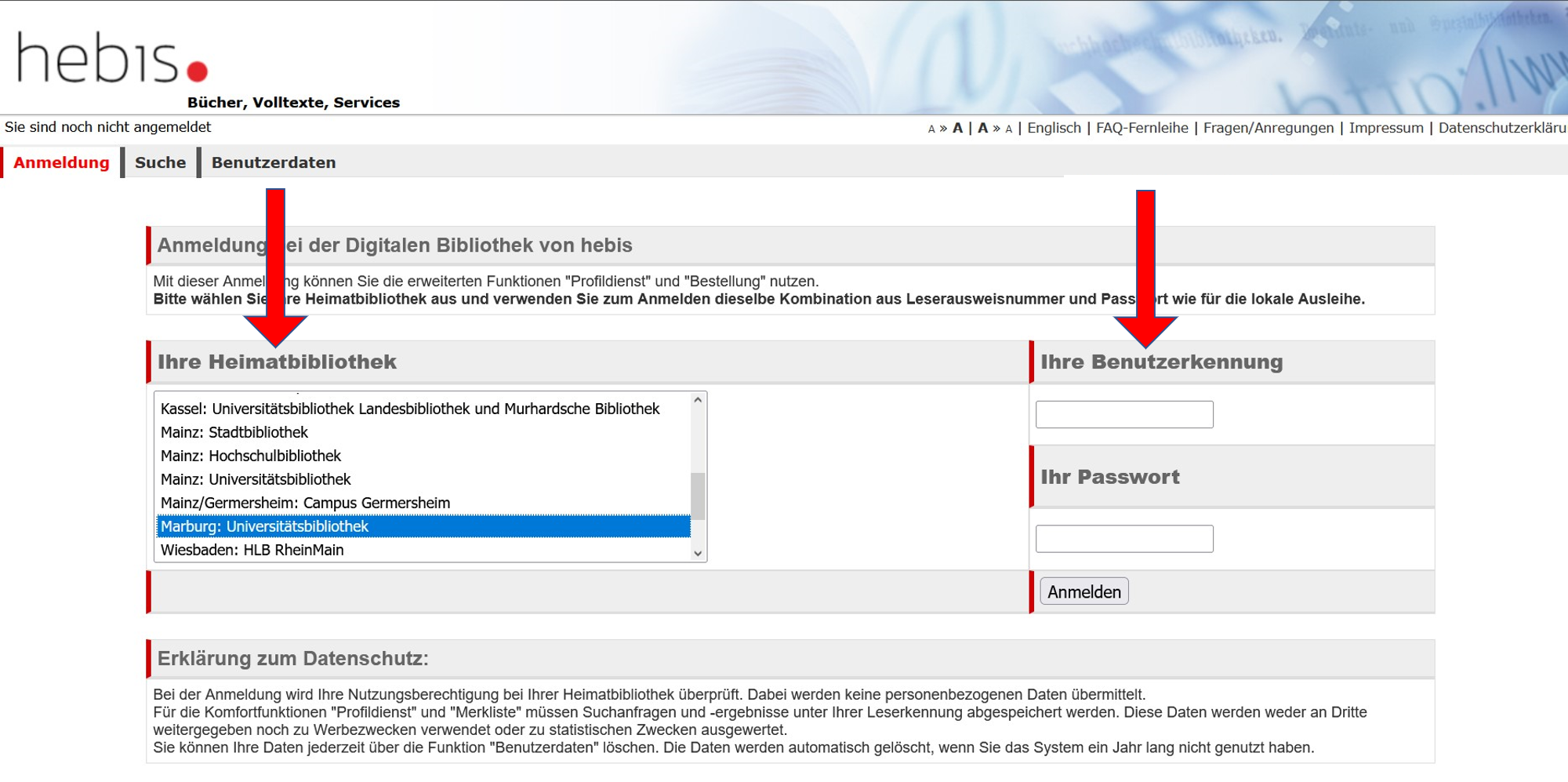Click the hebis logo
This screenshot has height=782, width=1568.
113,58
